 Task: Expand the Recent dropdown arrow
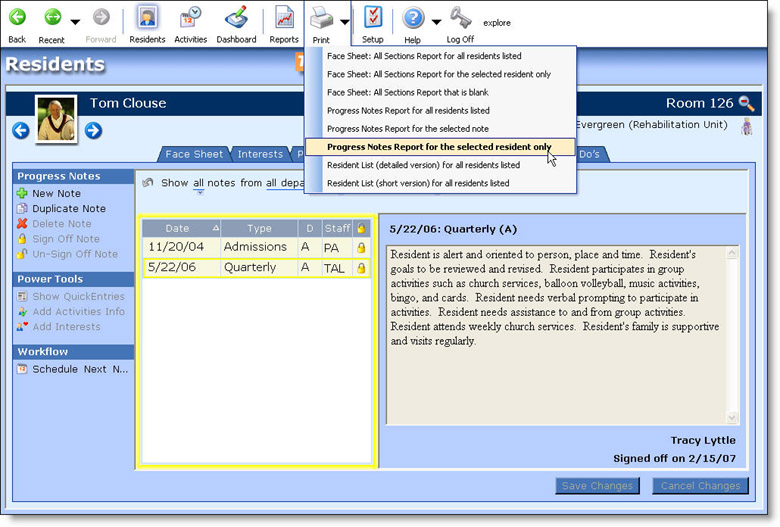75,22
